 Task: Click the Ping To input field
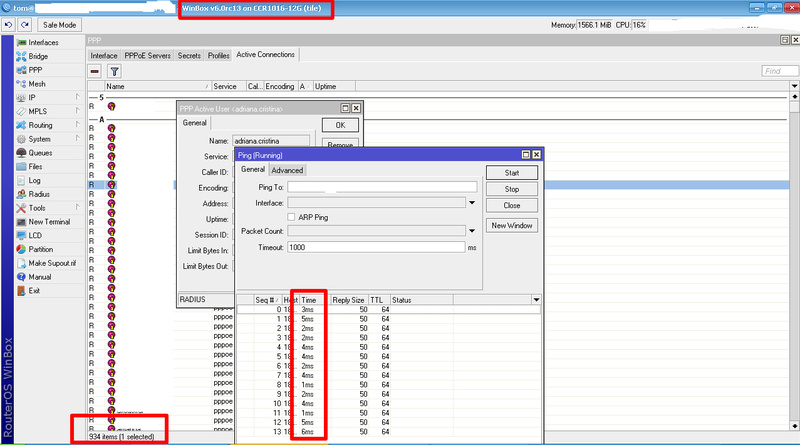[382, 187]
